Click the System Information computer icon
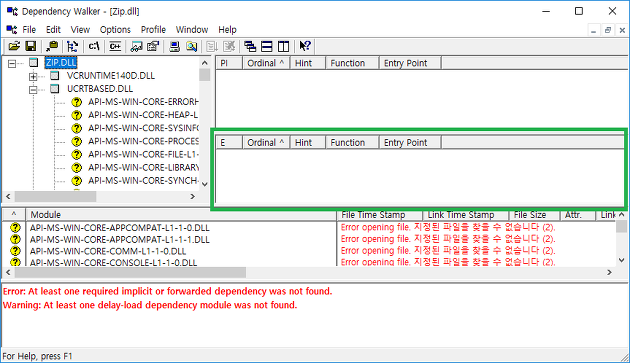Viewport: 630px width, 363px height. (x=174, y=47)
